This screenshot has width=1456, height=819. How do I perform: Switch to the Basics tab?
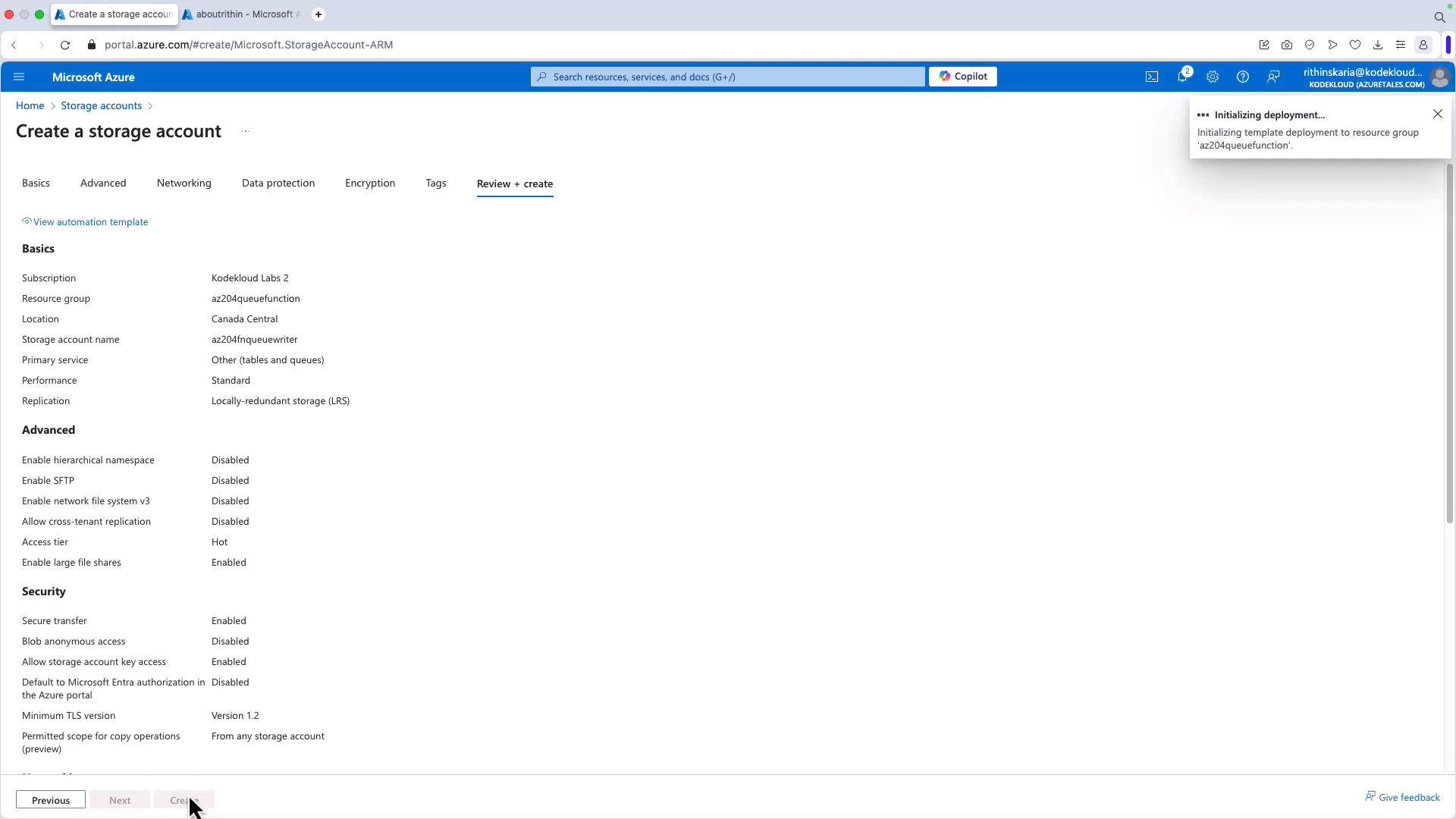tap(36, 184)
